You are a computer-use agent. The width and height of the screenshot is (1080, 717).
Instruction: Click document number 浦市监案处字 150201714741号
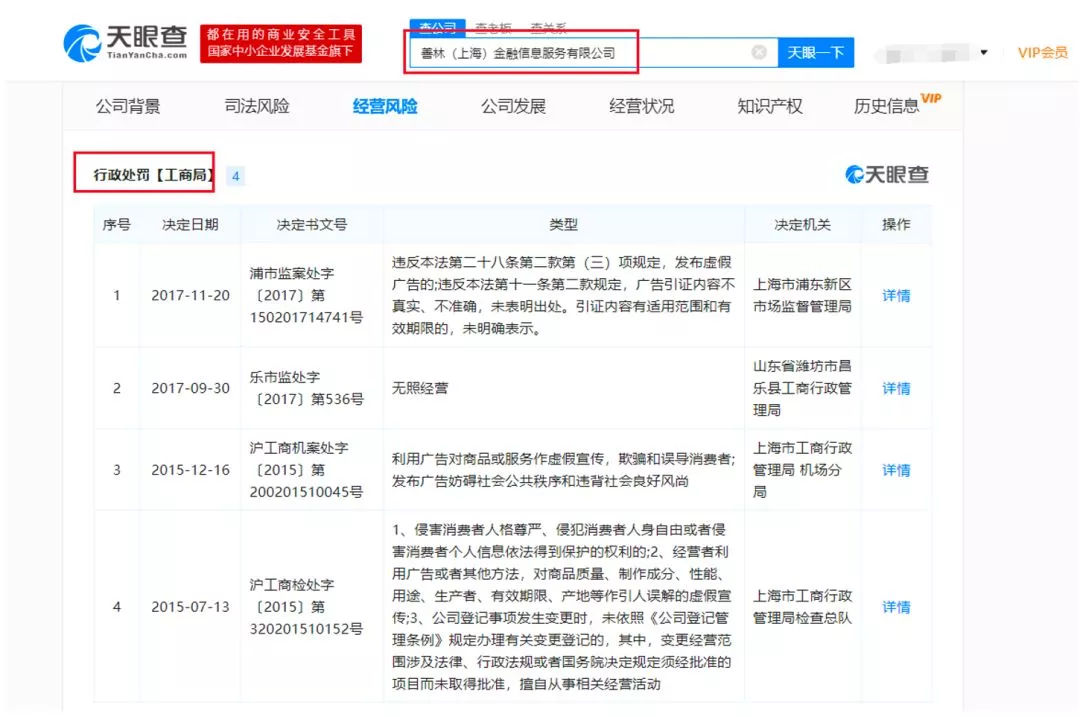(x=306, y=295)
